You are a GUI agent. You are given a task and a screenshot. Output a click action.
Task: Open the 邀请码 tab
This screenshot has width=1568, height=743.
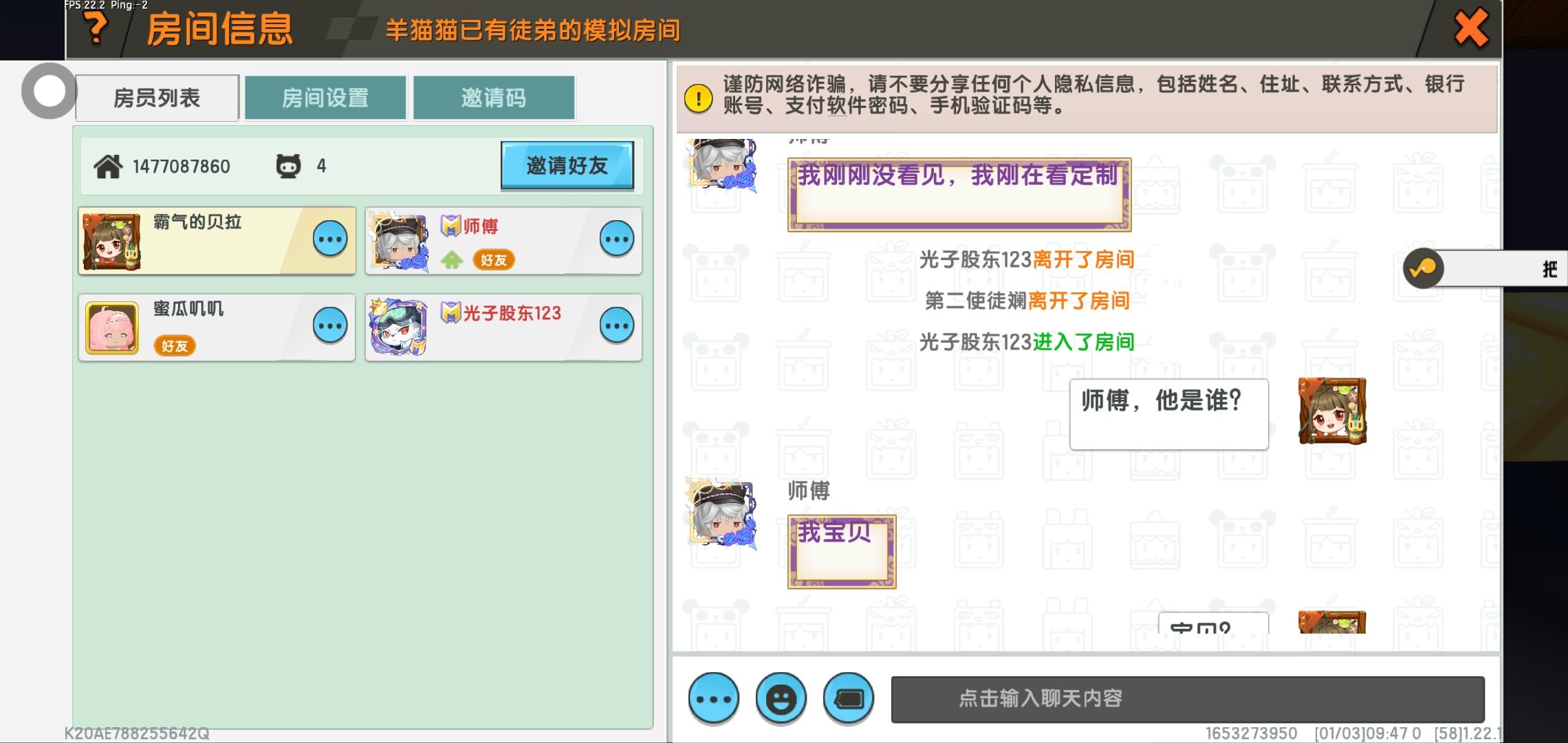click(493, 98)
